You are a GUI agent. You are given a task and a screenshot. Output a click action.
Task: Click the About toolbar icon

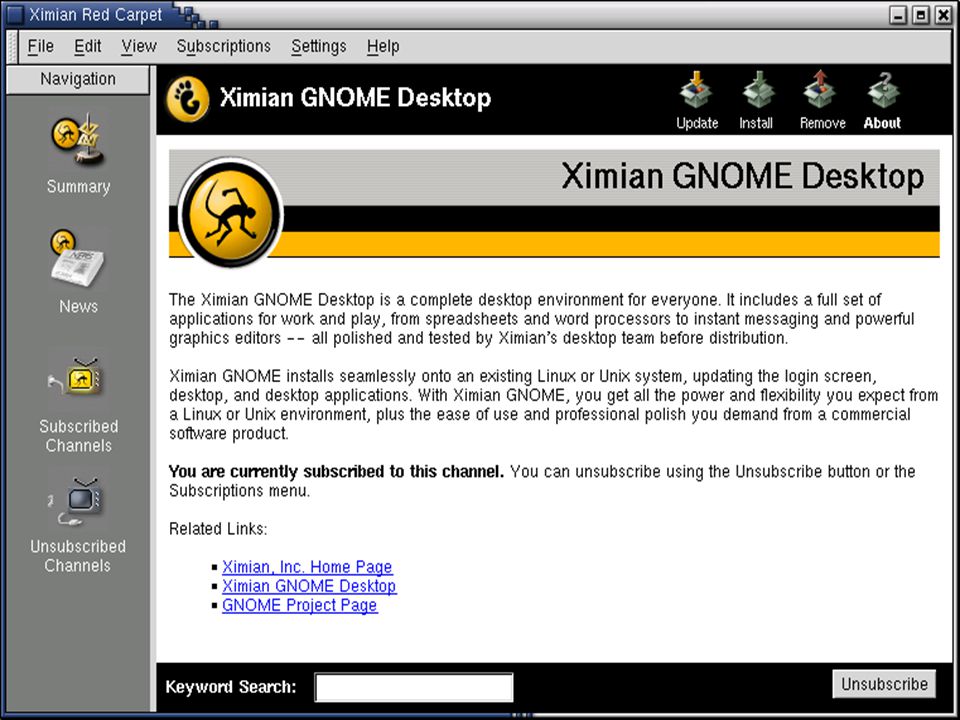[883, 89]
